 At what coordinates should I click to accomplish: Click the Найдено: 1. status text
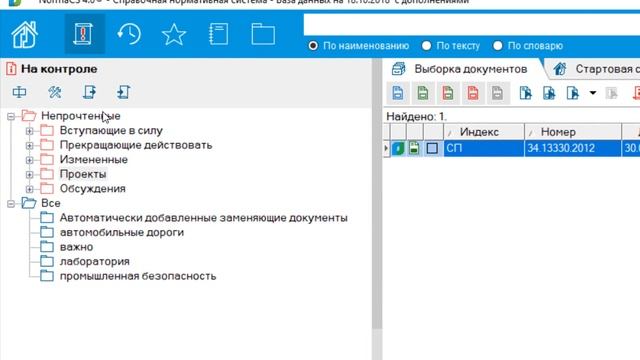pos(416,117)
